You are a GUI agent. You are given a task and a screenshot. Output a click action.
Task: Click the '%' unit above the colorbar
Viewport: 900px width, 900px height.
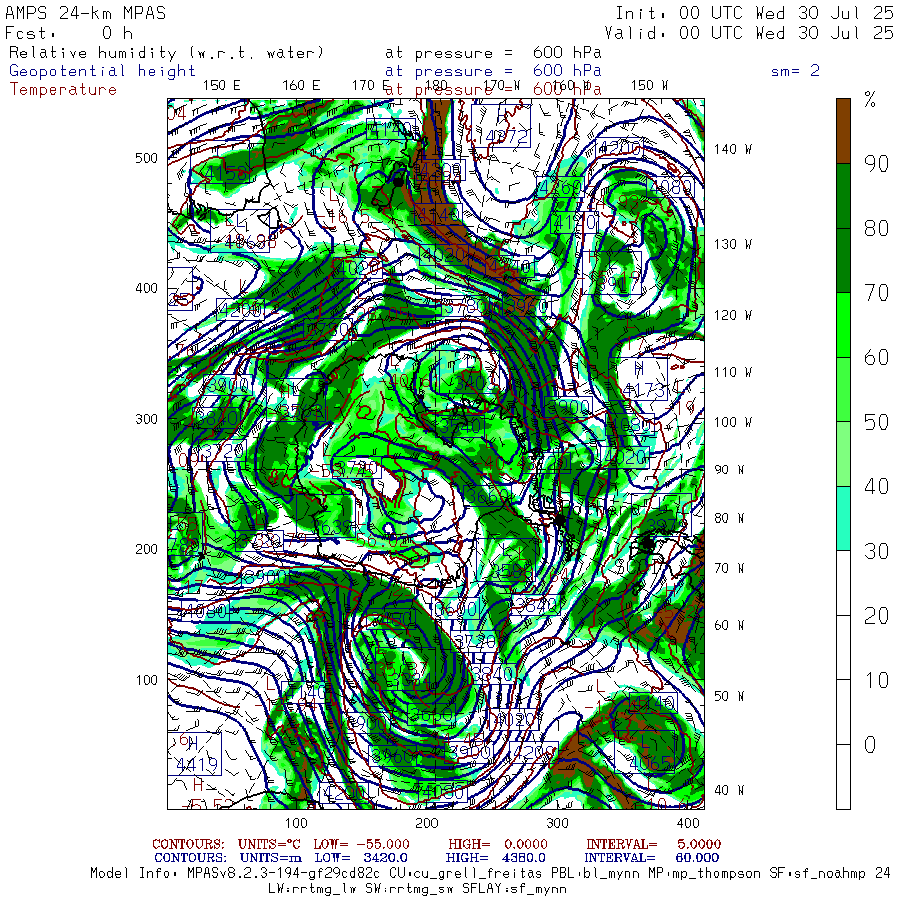(870, 100)
